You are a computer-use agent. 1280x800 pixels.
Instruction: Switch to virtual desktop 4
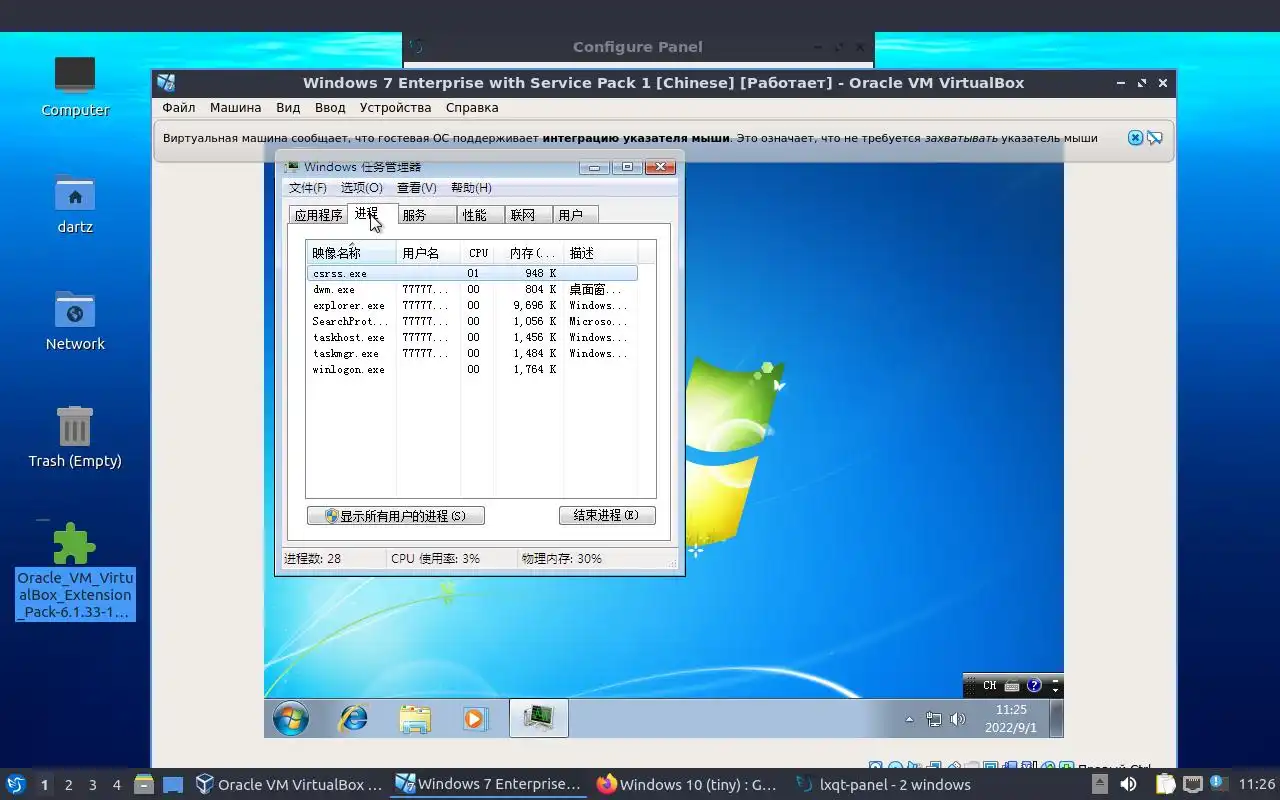point(116,785)
